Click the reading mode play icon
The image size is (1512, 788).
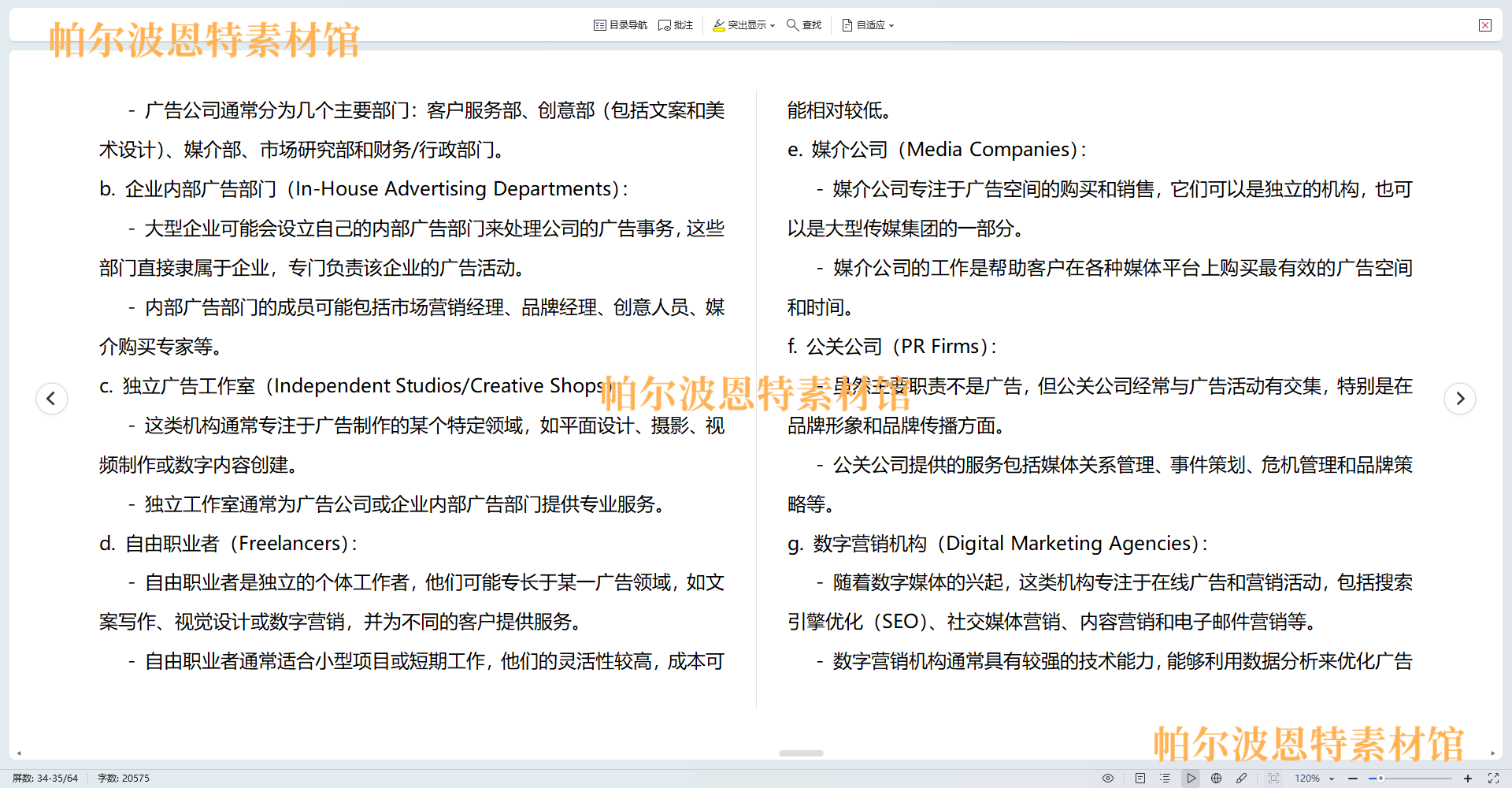coord(1191,778)
